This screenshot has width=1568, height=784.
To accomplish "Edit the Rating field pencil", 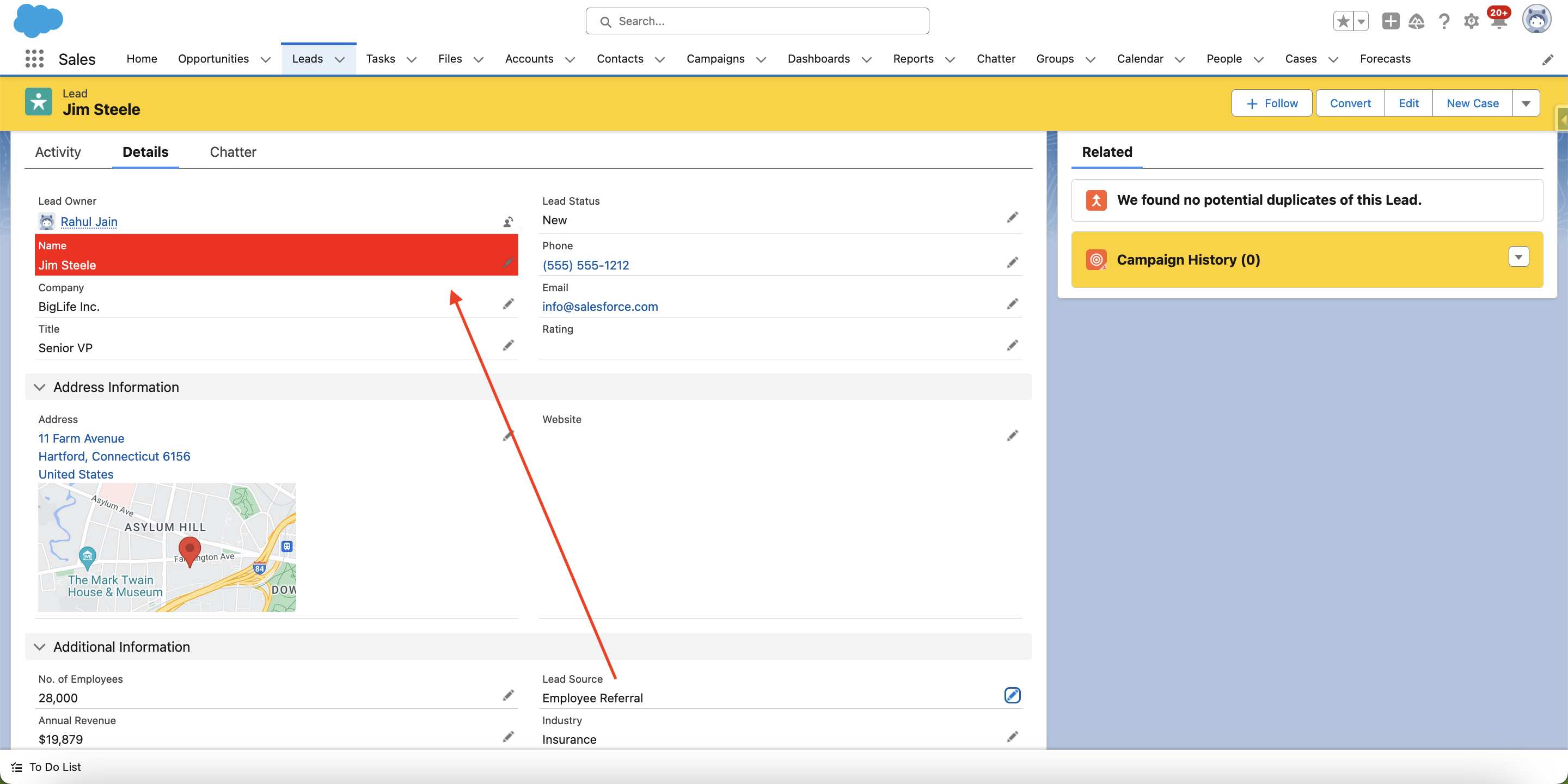I will click(1012, 345).
